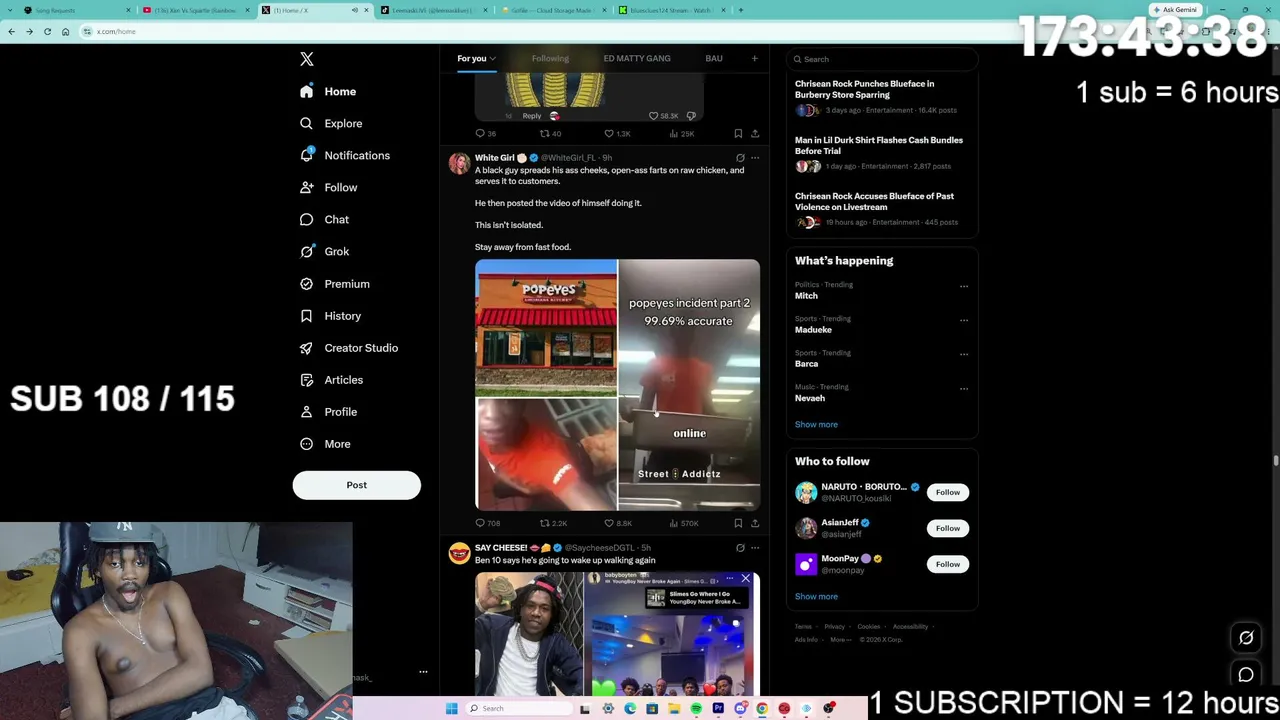Screen dimensions: 1280x720
Task: Open trend Chrisean Rock Accuses Blueface
Action: click(874, 201)
